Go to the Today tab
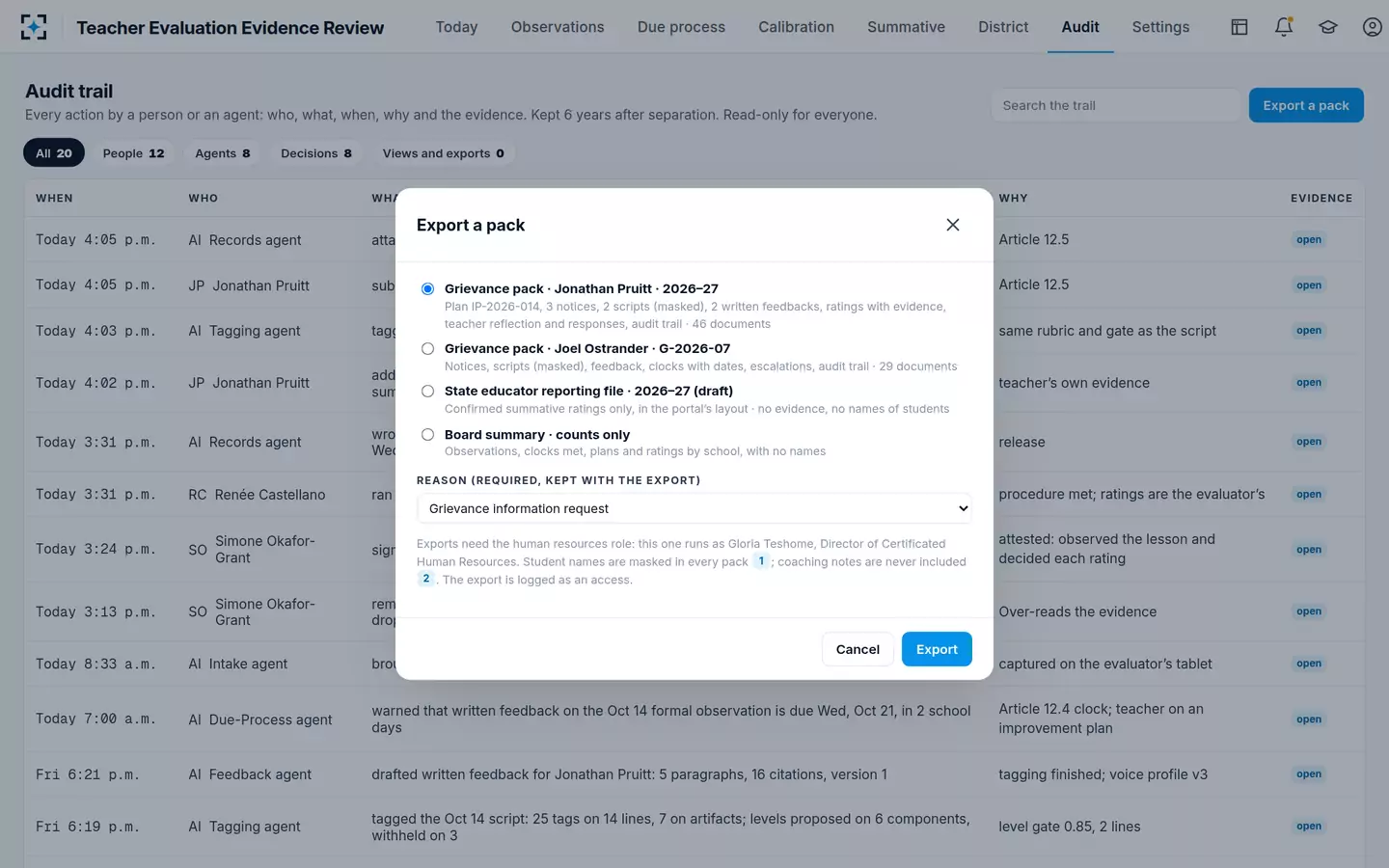Image resolution: width=1389 pixels, height=868 pixels. pos(456,27)
